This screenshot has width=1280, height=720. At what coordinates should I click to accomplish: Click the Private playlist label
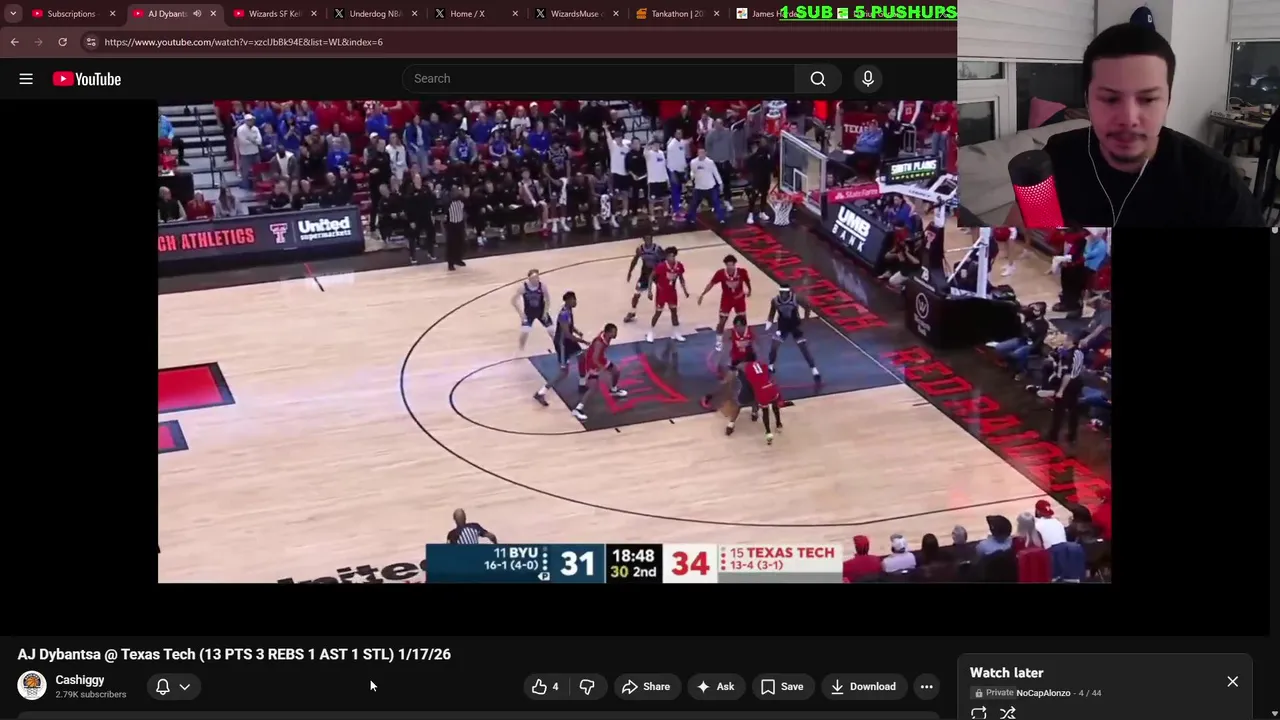coord(994,693)
